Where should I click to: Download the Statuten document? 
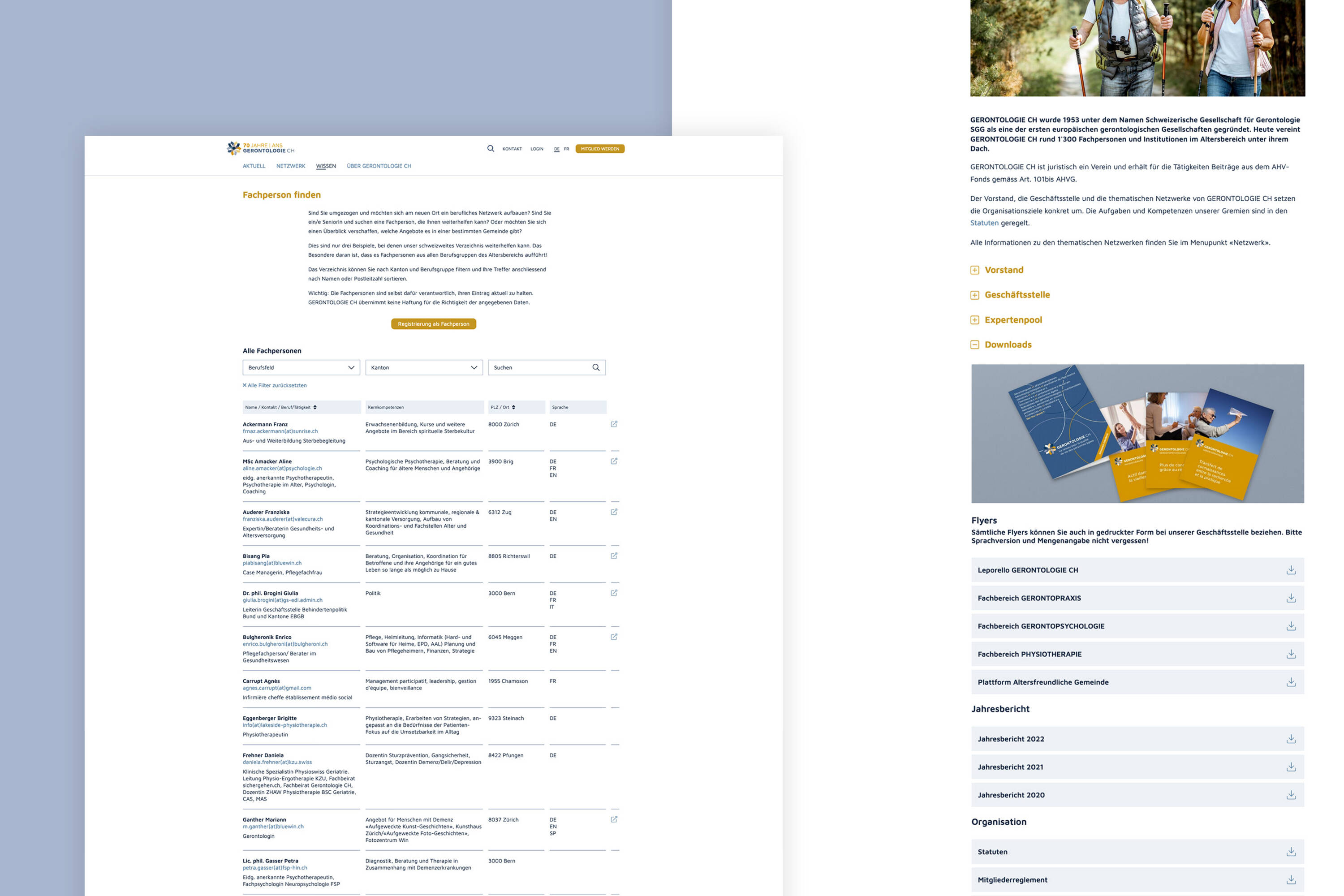point(1291,852)
